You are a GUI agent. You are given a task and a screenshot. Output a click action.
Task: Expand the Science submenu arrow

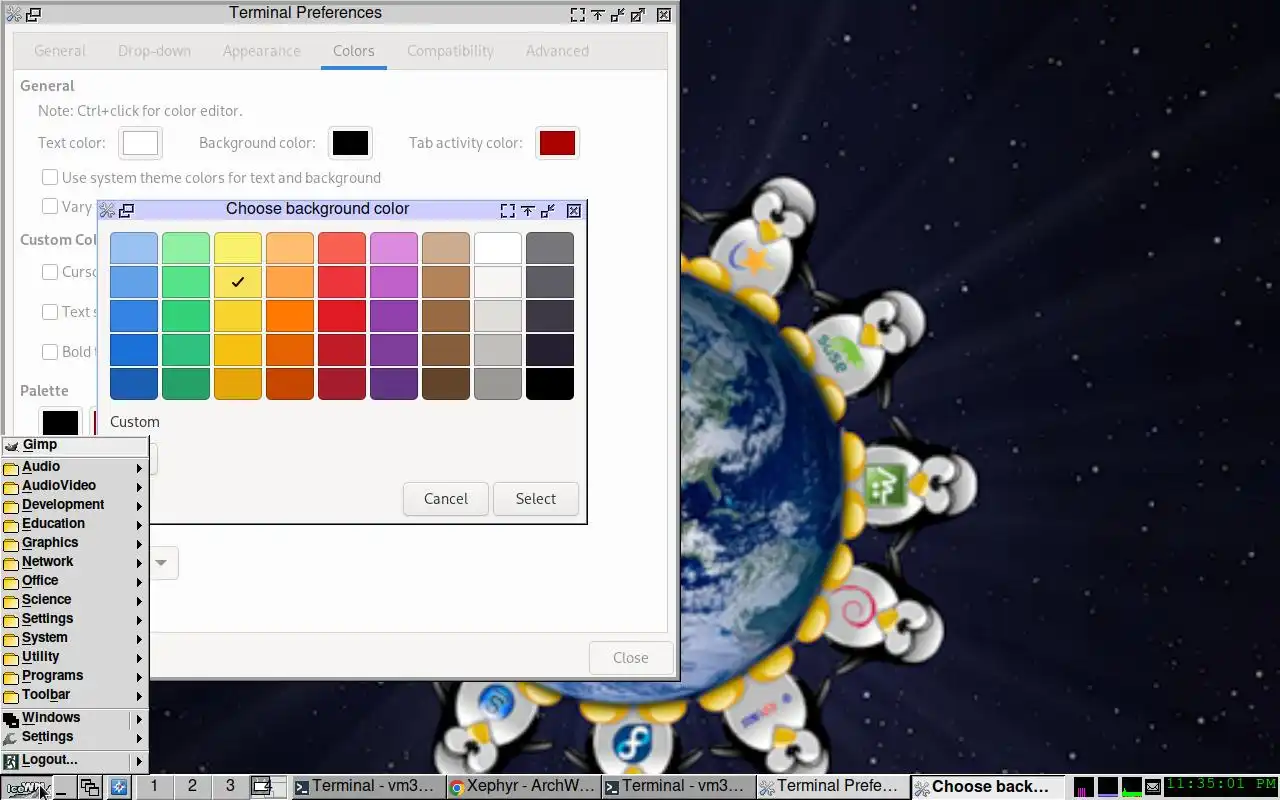pos(139,600)
